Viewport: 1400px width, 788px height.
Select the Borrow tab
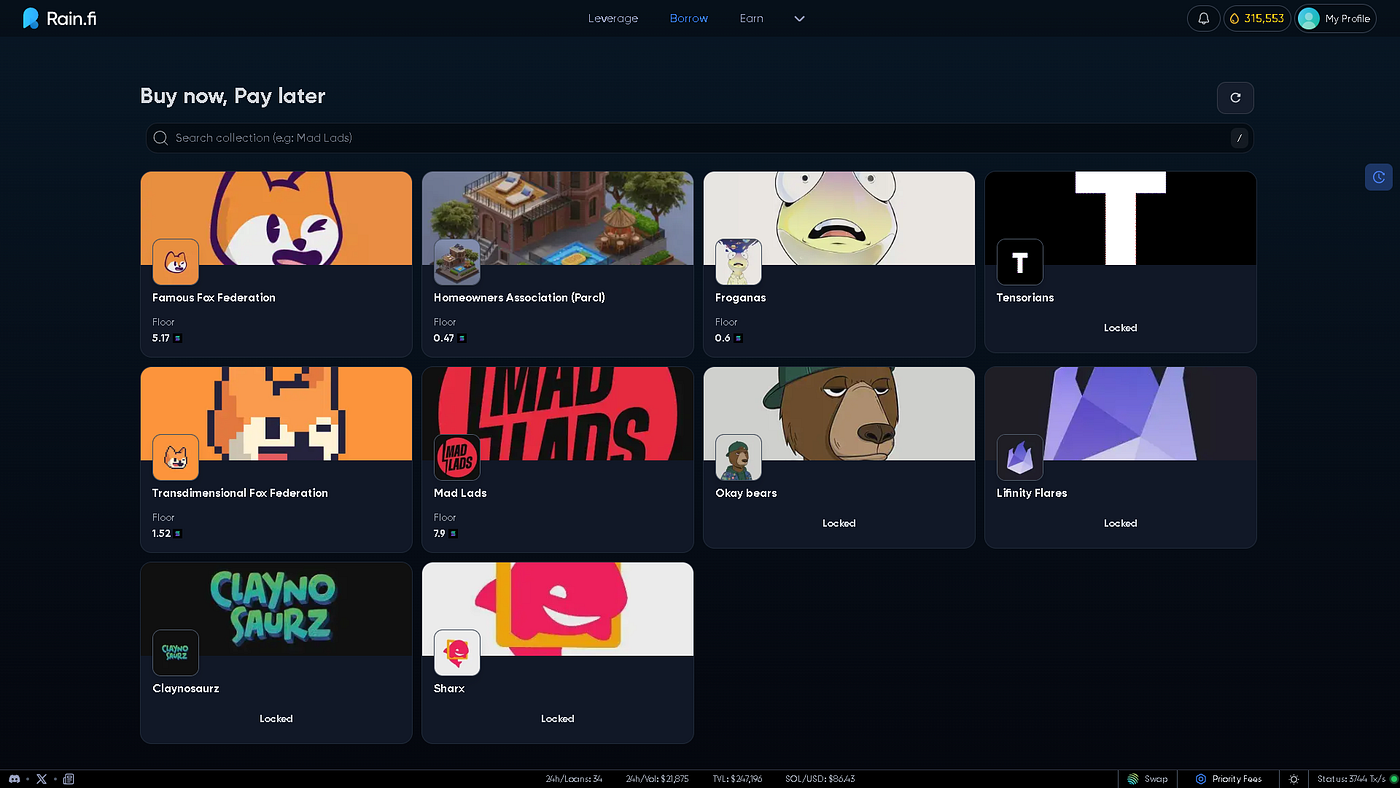pos(689,18)
